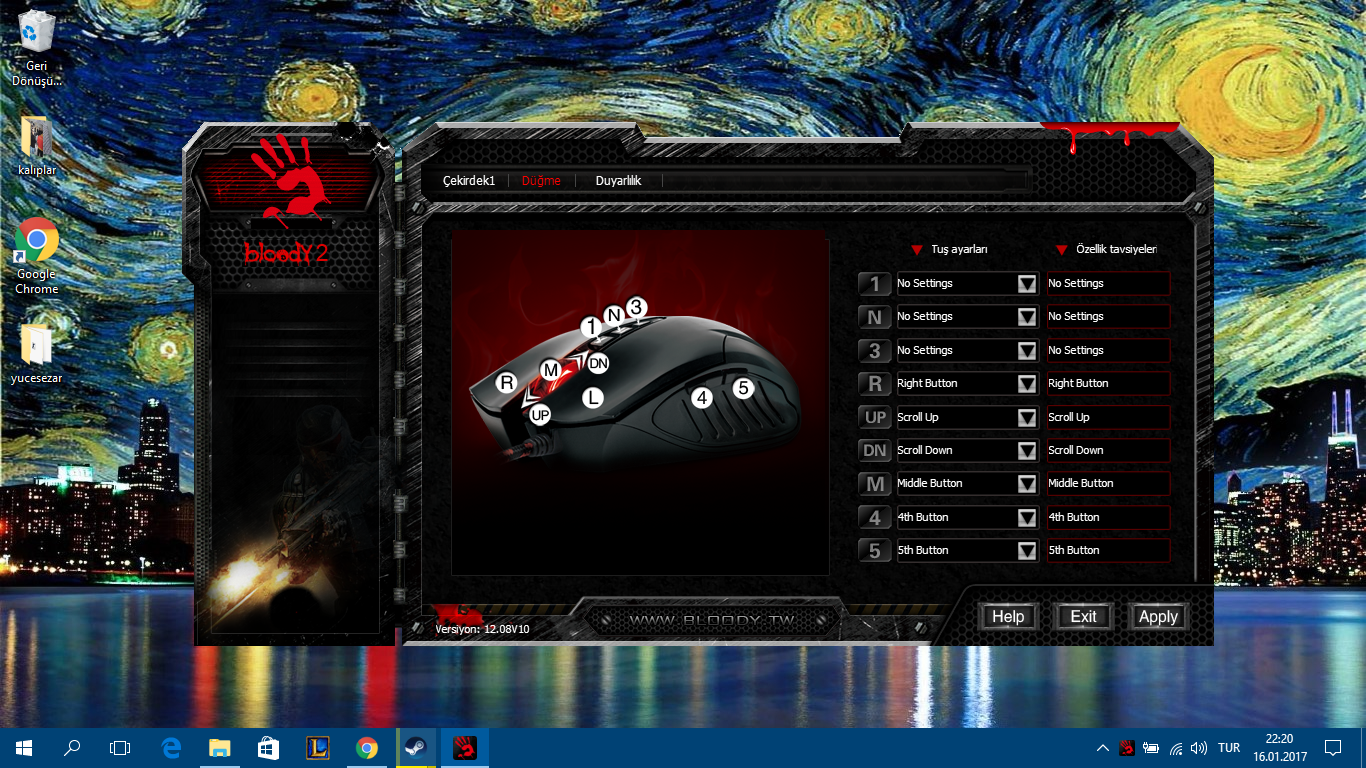Click Middle Button recommendation field
Screen dimensions: 1366x768
pyautogui.click(x=1108, y=484)
